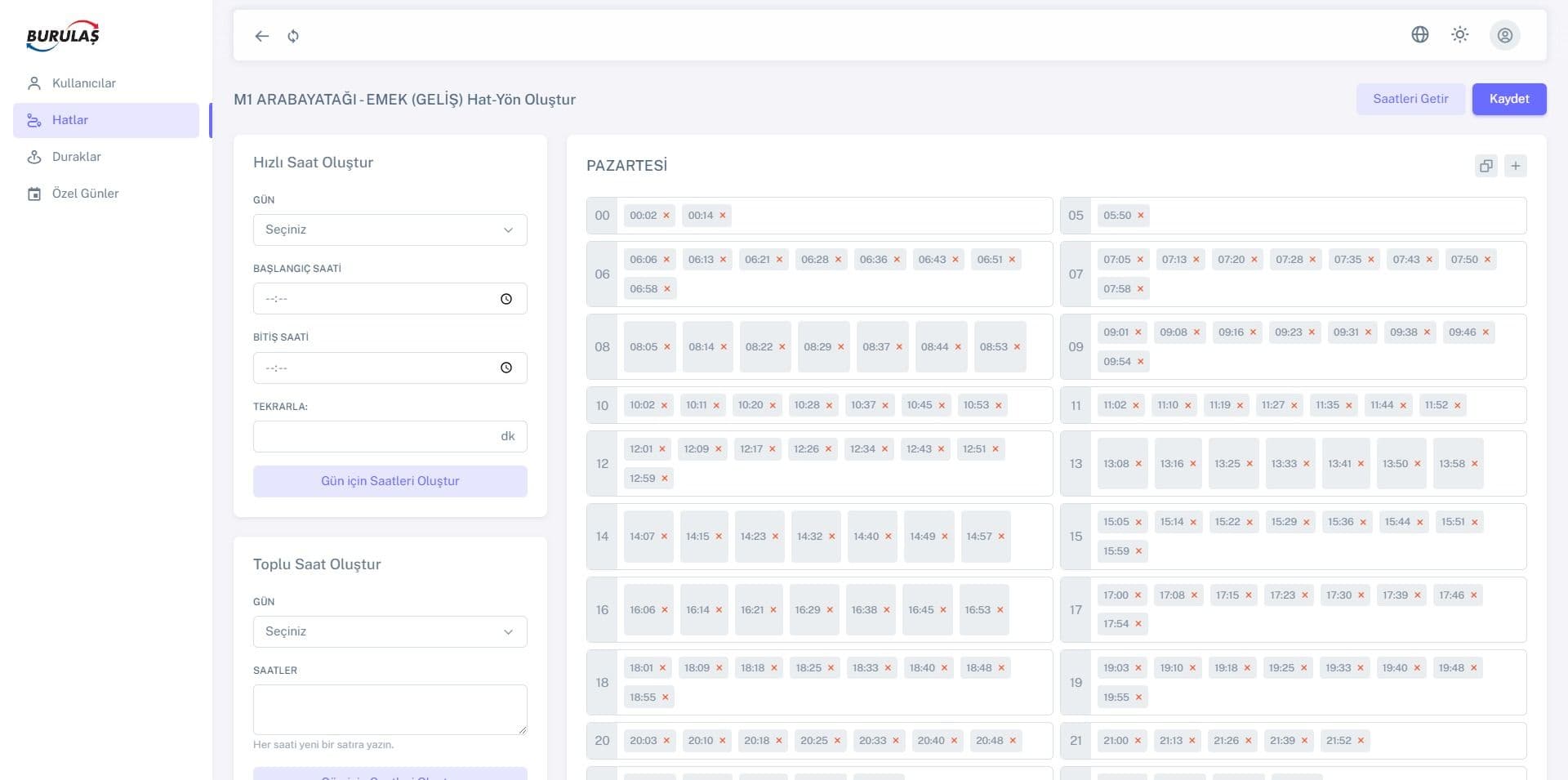
Task: Click the Kullanıcılar users icon in sidebar
Action: pos(33,82)
